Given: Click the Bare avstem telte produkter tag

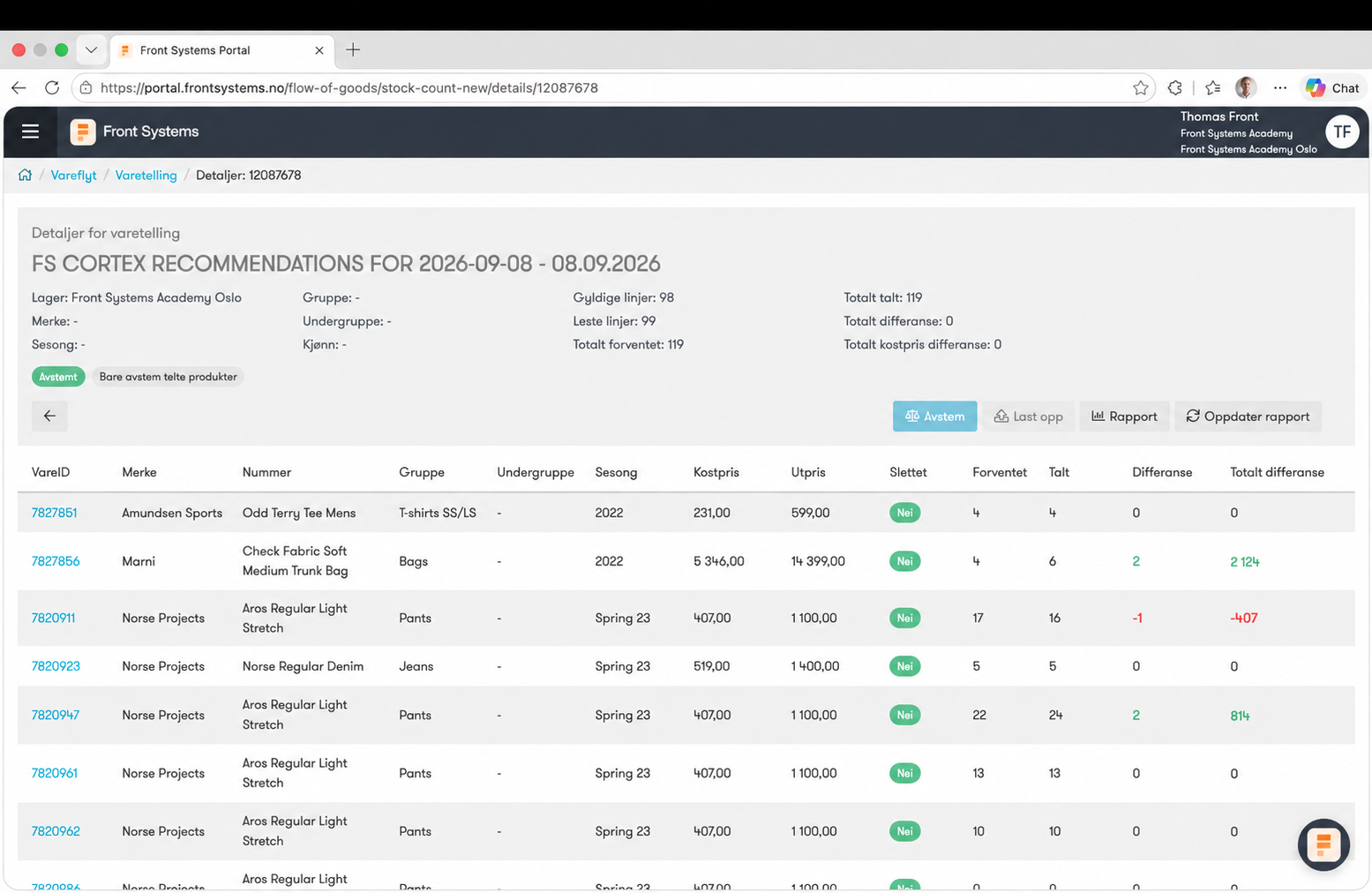Looking at the screenshot, I should pos(168,377).
